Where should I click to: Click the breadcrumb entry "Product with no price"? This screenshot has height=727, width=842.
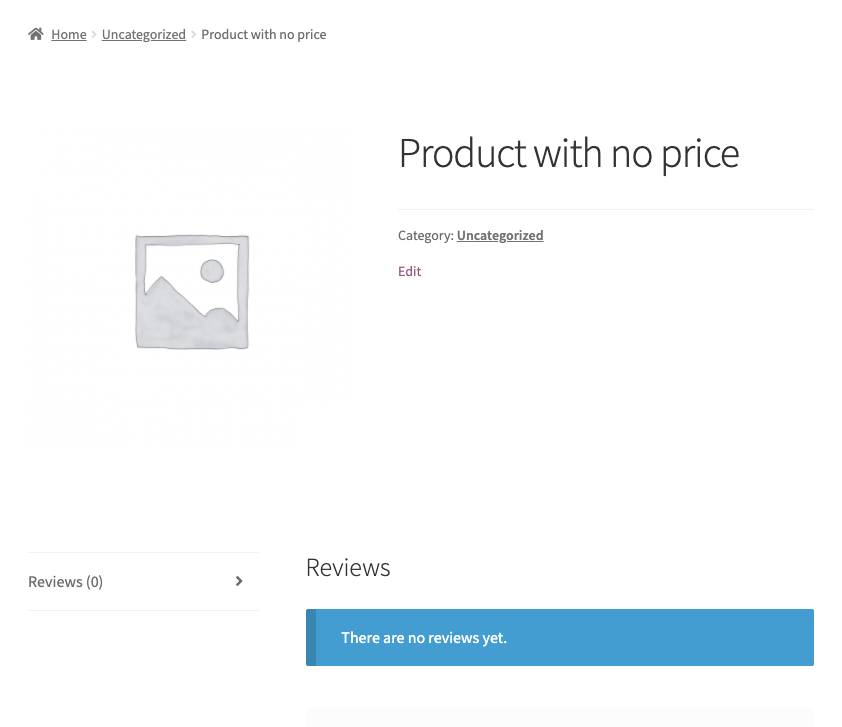263,34
